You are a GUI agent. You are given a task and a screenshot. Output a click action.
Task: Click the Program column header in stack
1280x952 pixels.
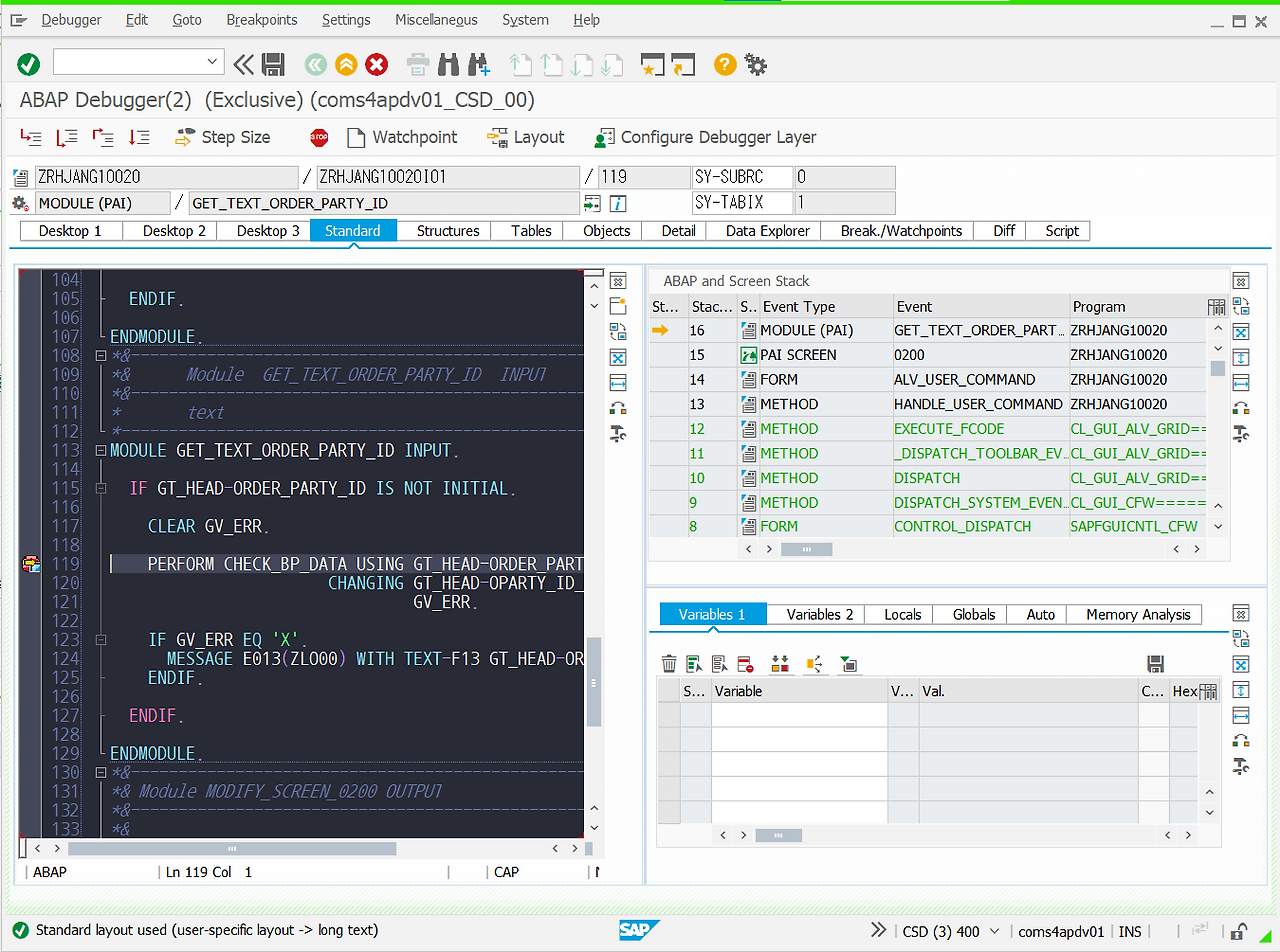pos(1137,306)
